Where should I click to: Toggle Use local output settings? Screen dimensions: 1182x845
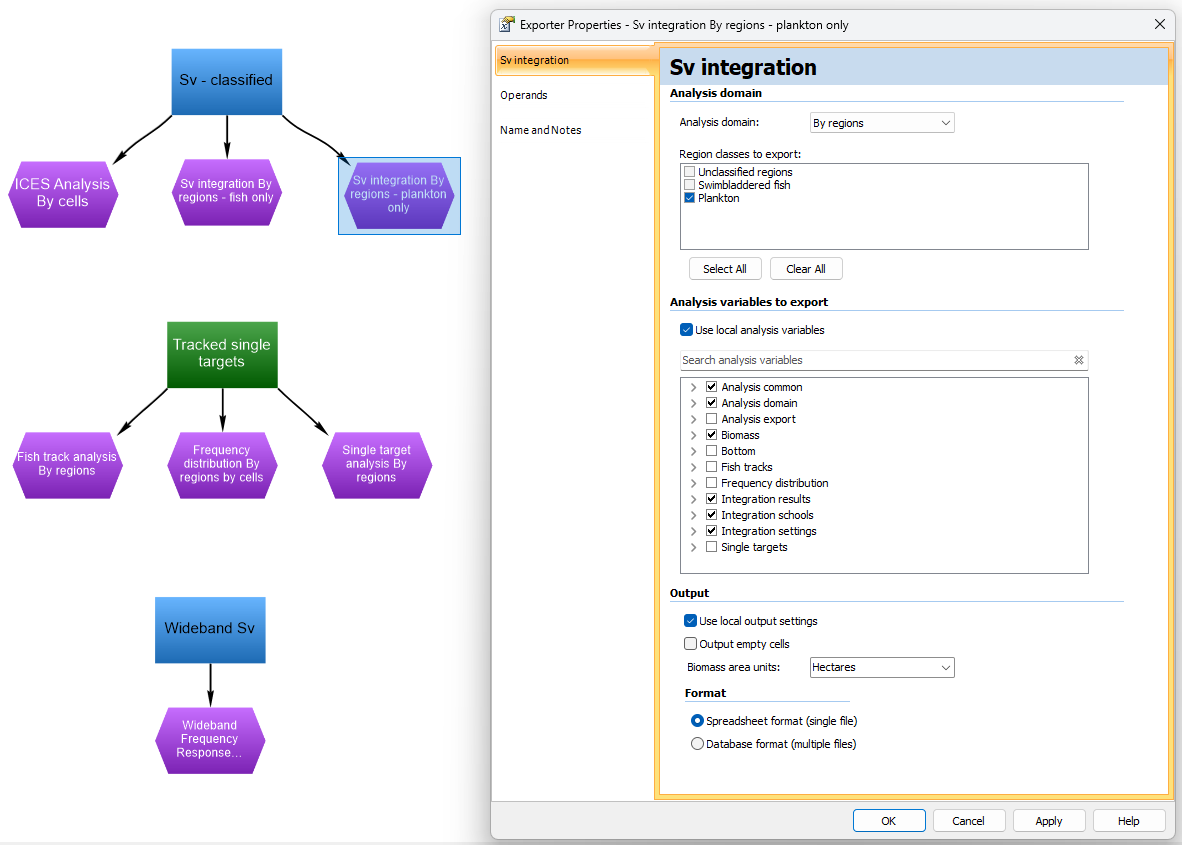(x=690, y=620)
